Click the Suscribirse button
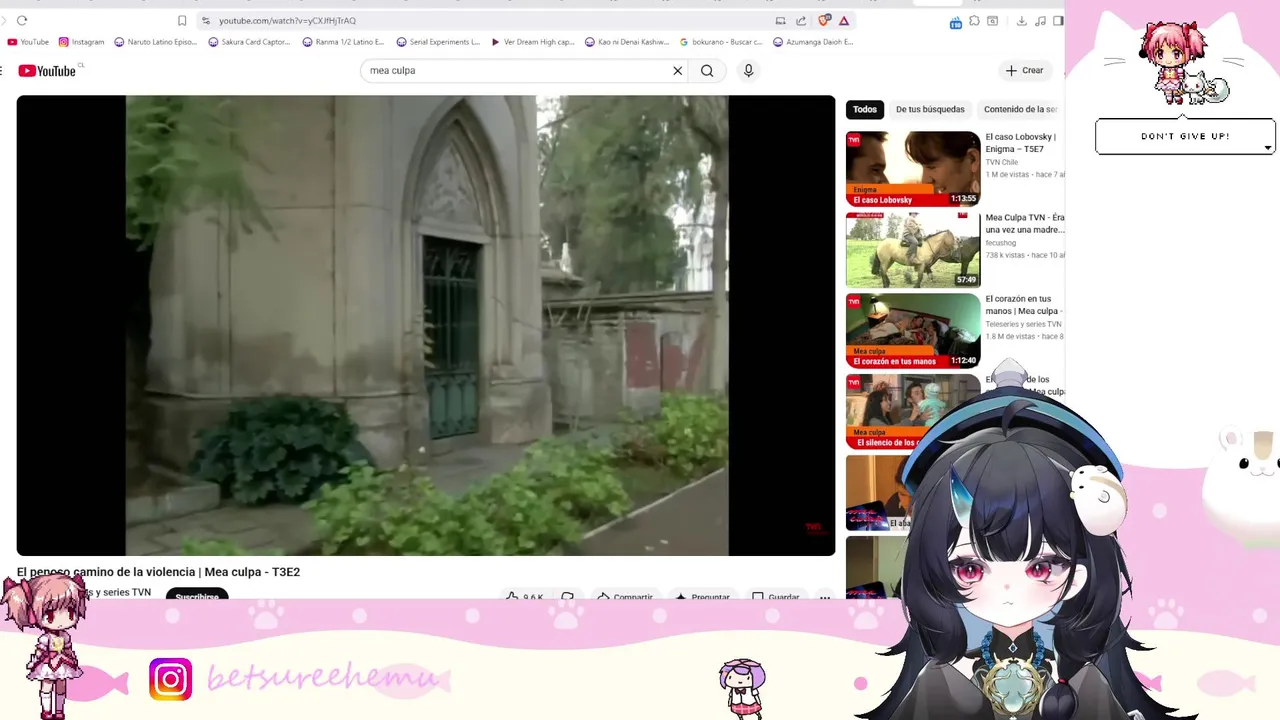This screenshot has height=720, width=1280. tap(197, 594)
